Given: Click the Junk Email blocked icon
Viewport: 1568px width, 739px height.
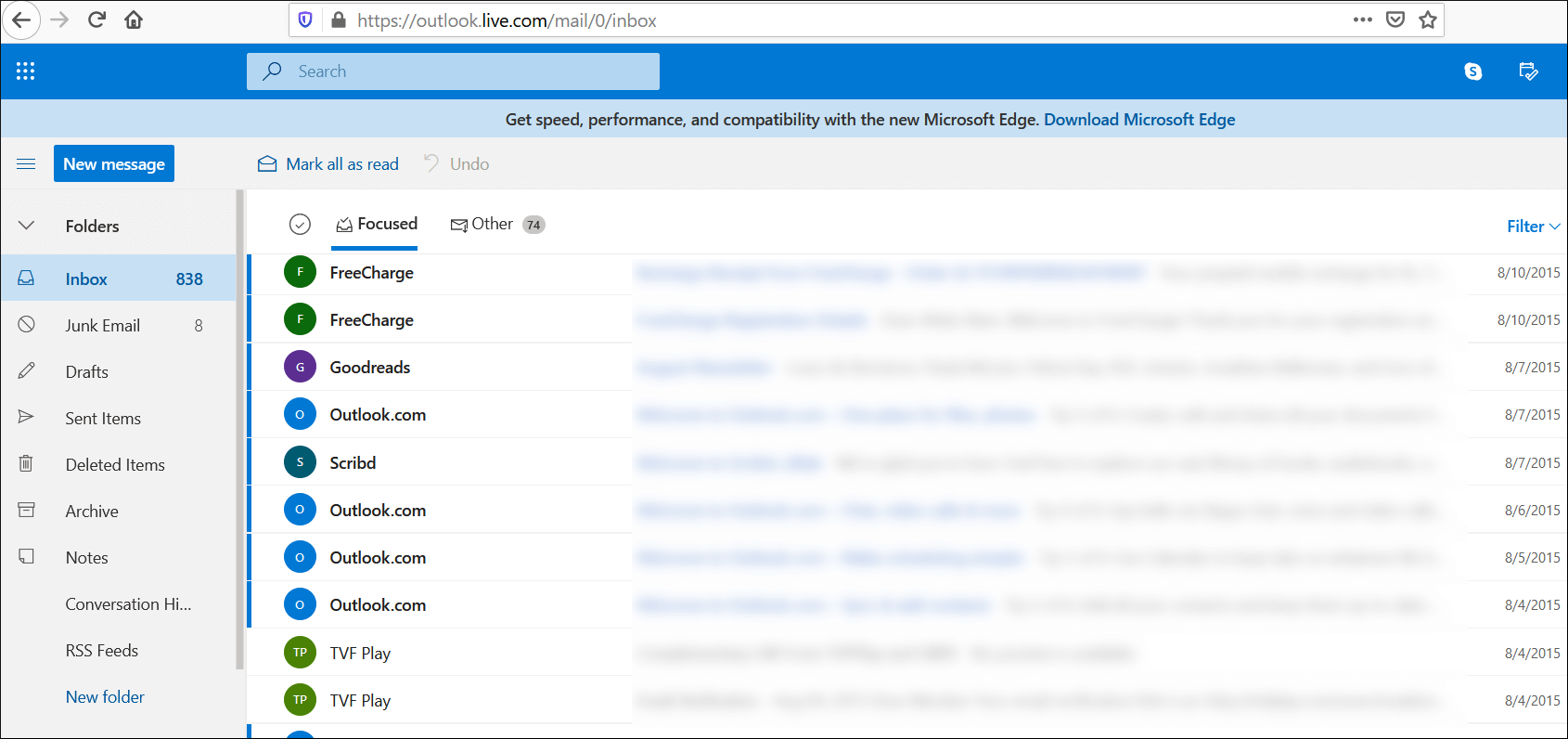Looking at the screenshot, I should [x=26, y=325].
